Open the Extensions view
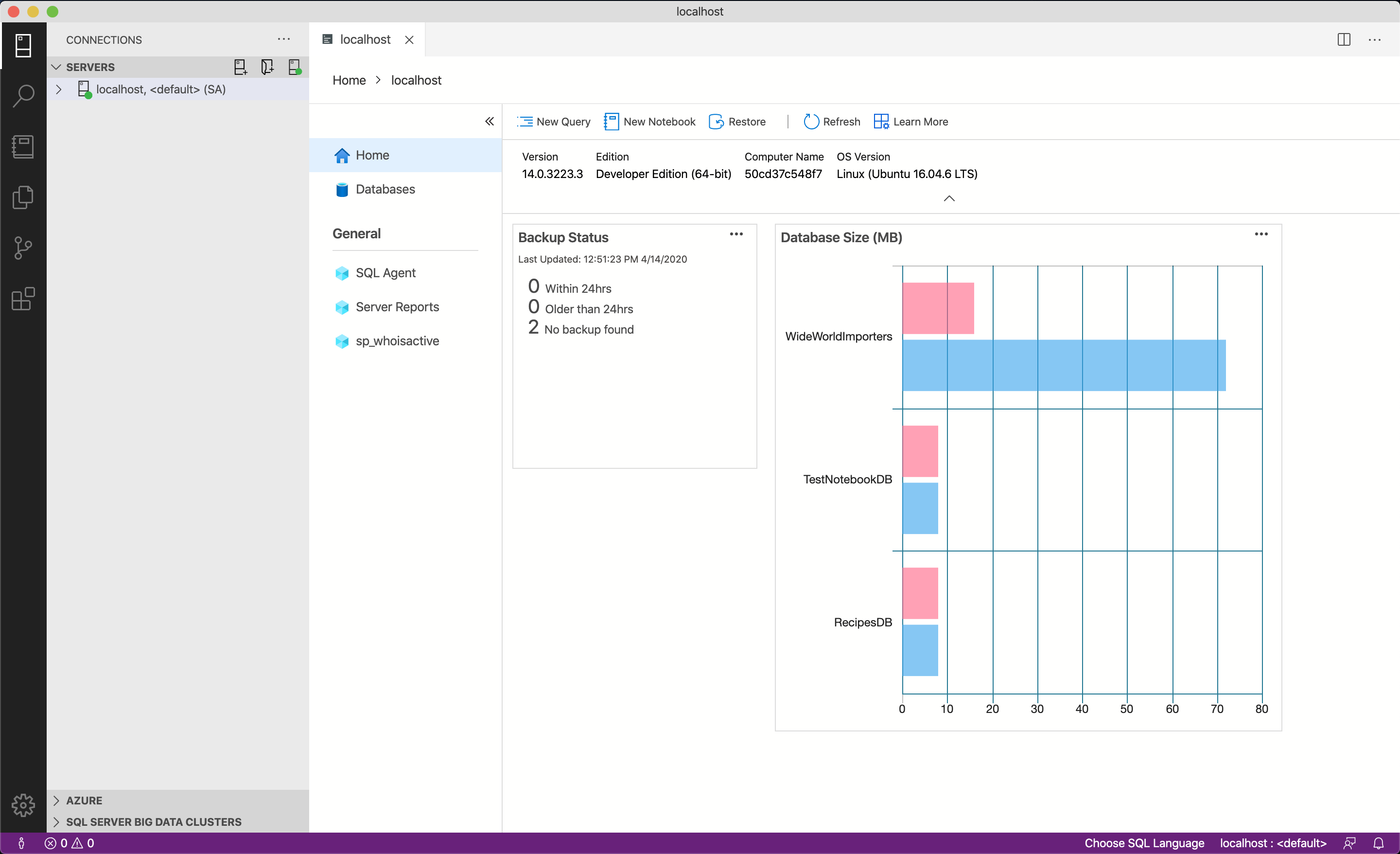Viewport: 1400px width, 854px height. (x=23, y=299)
